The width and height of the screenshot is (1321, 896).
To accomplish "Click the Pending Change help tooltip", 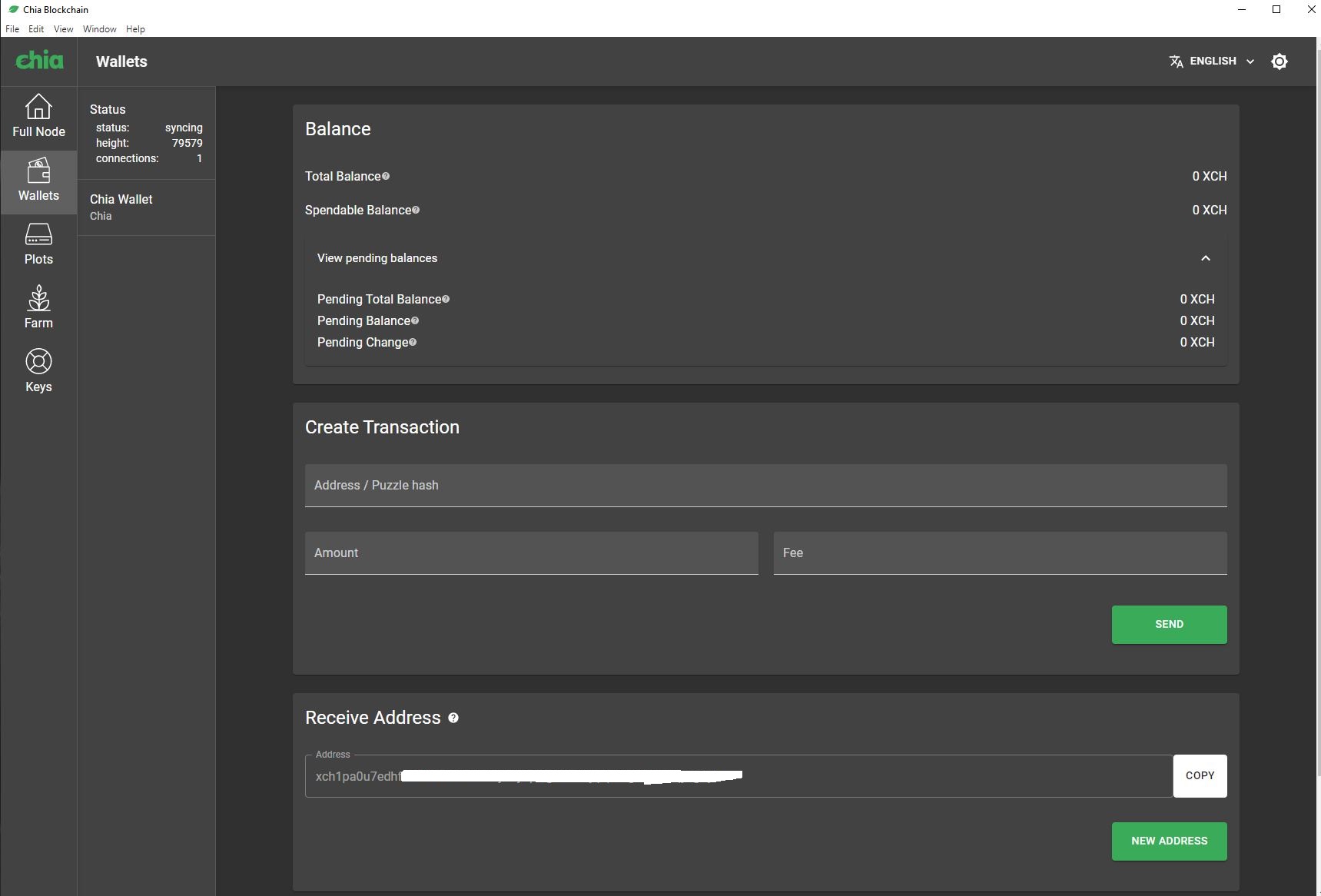I will pyautogui.click(x=412, y=343).
